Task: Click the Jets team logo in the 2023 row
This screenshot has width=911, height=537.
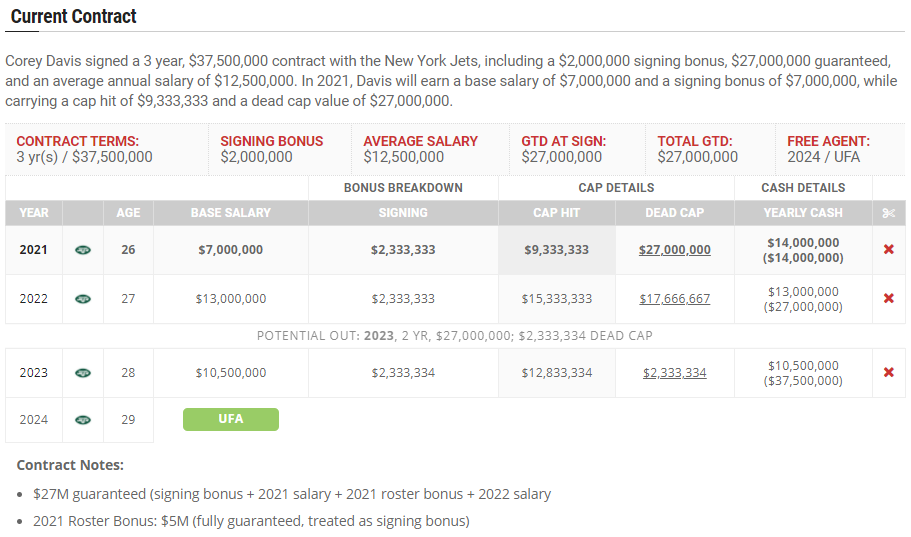Action: [83, 373]
